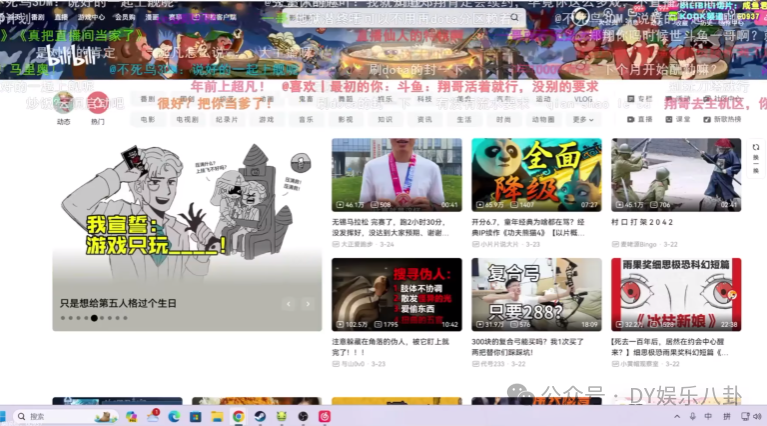The height and width of the screenshot is (426, 767).
Task: Open the 搜寻伪人 video thumbnail
Action: pyautogui.click(x=397, y=294)
